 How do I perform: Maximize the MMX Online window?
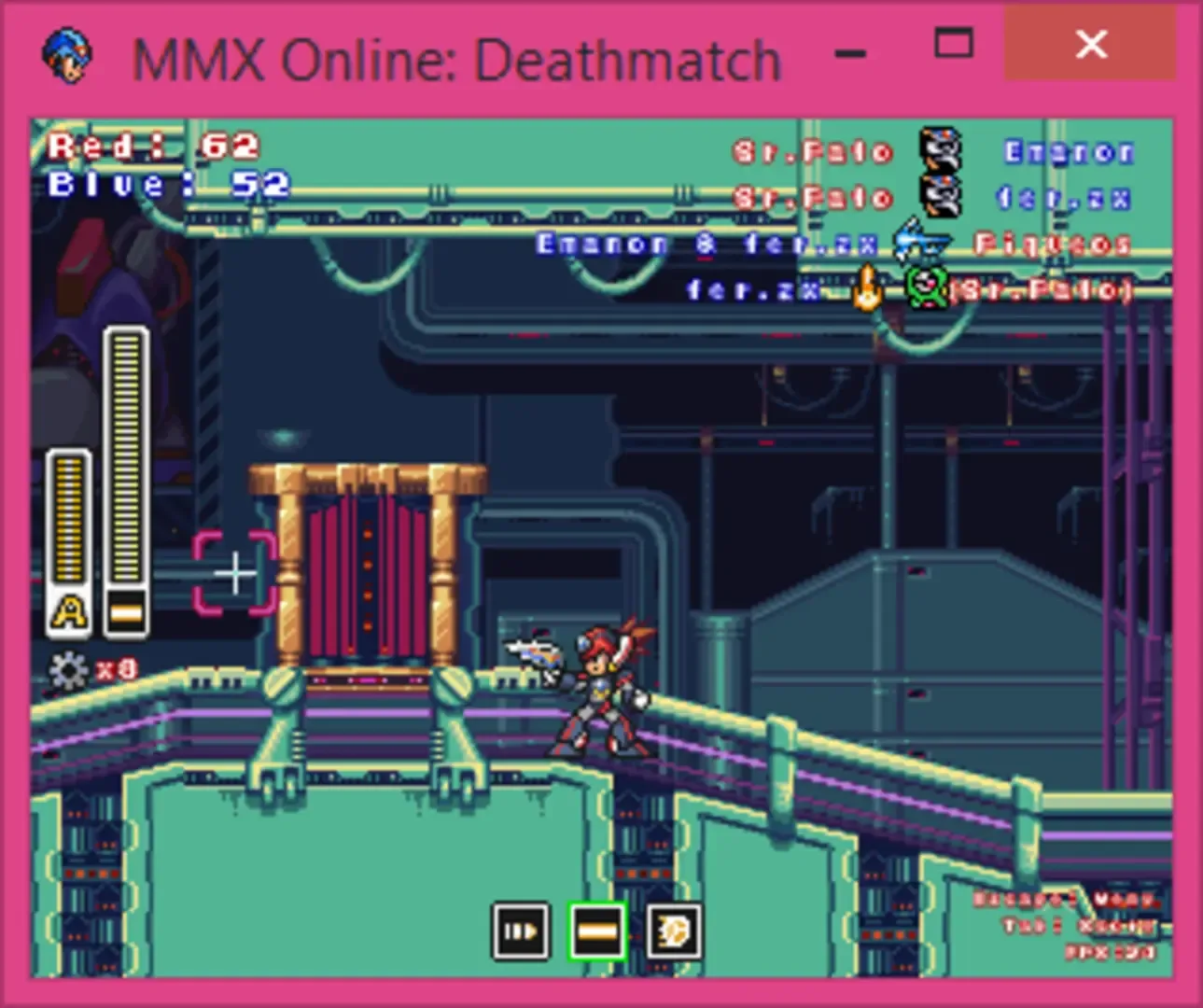pos(953,44)
